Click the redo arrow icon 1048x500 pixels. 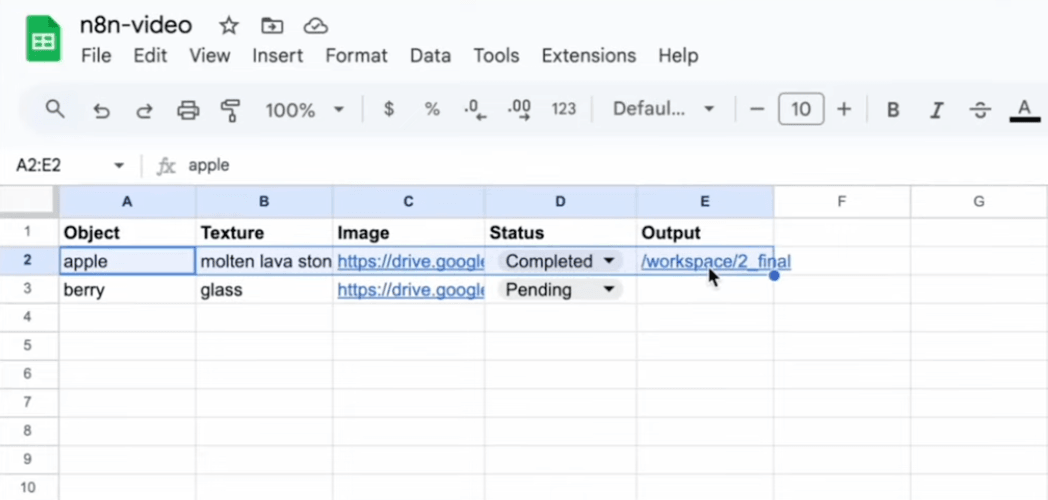pos(144,110)
